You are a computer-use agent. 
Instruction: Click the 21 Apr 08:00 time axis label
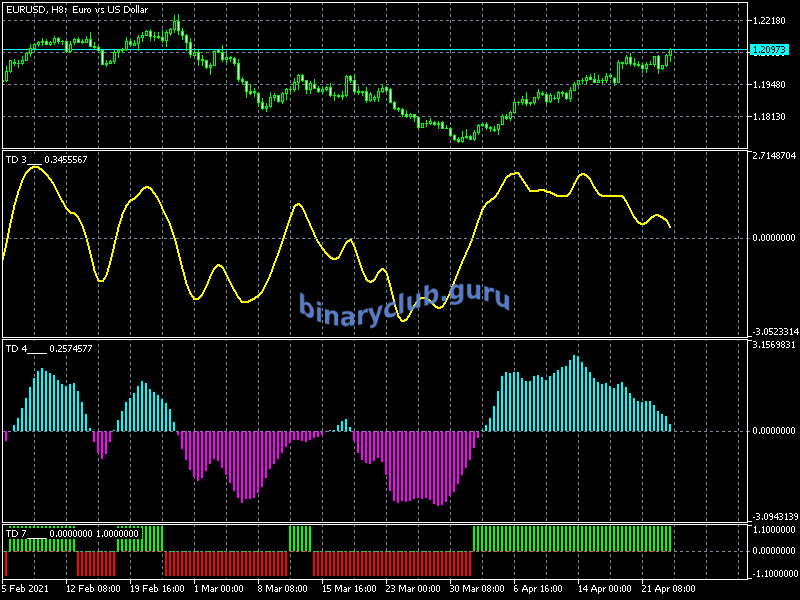point(667,588)
